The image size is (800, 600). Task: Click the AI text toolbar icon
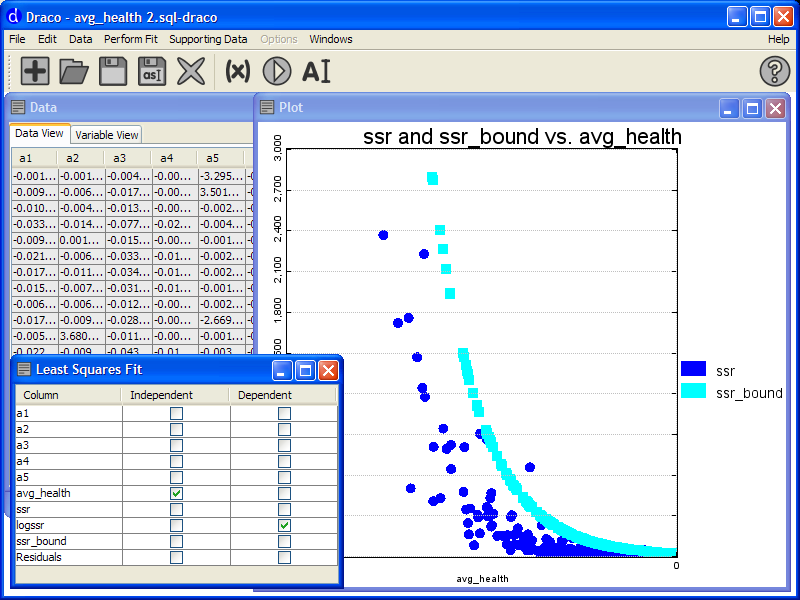316,71
